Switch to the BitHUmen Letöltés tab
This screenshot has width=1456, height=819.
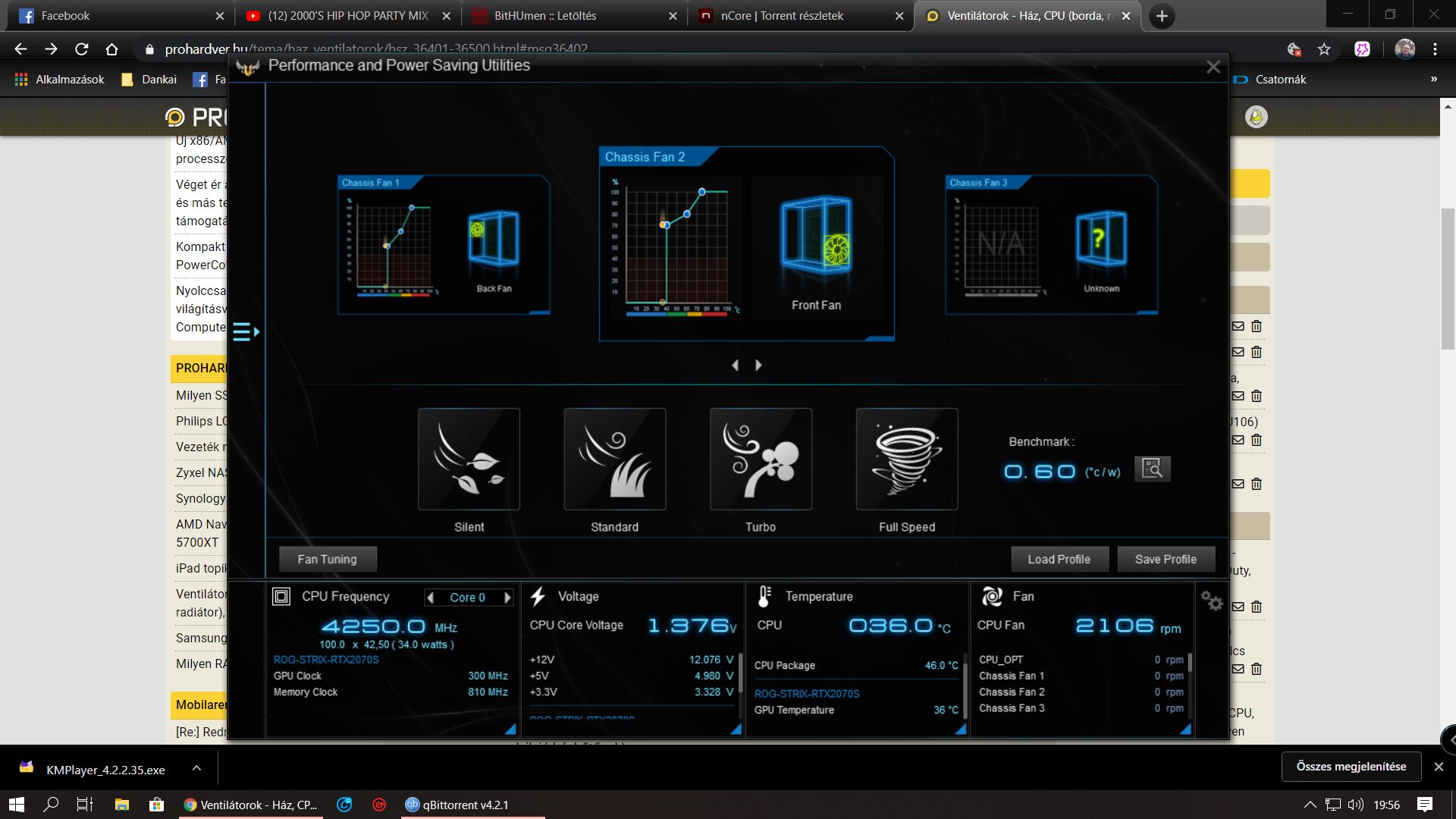click(x=574, y=16)
